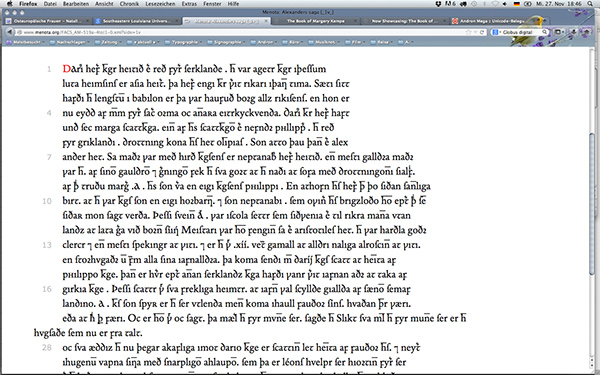Open the Fenster menu
Viewport: 600px width, 375px height.
[212, 4]
